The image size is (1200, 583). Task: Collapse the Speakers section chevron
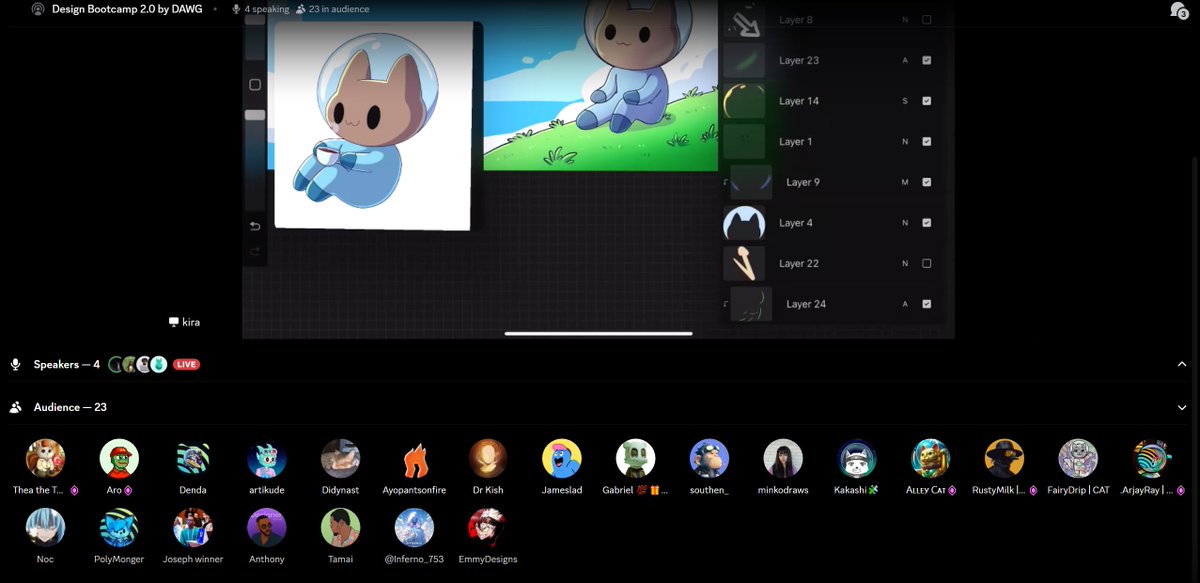[1181, 365]
